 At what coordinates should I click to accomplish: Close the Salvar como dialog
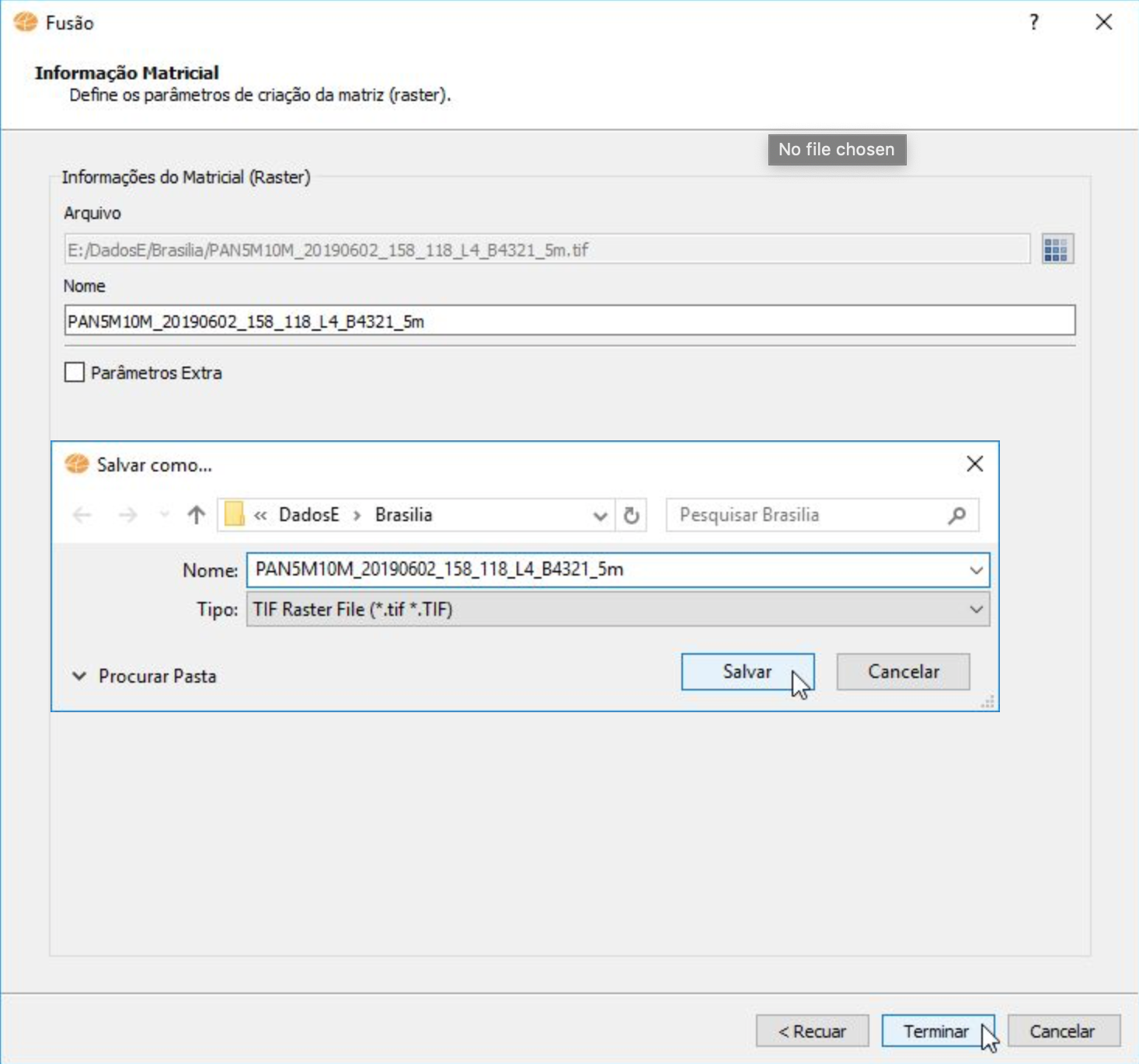point(974,464)
